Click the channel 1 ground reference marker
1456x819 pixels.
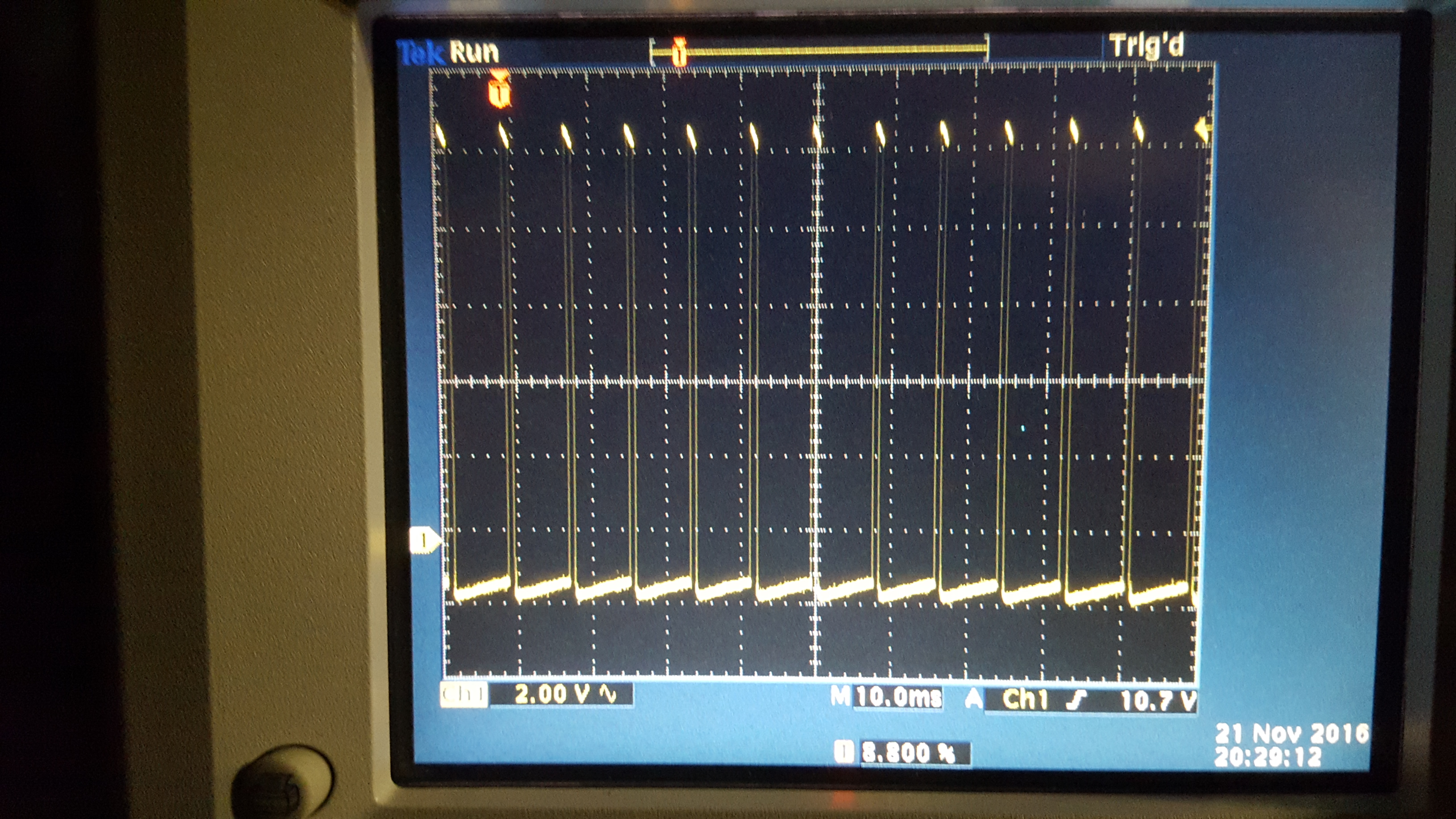coord(425,541)
